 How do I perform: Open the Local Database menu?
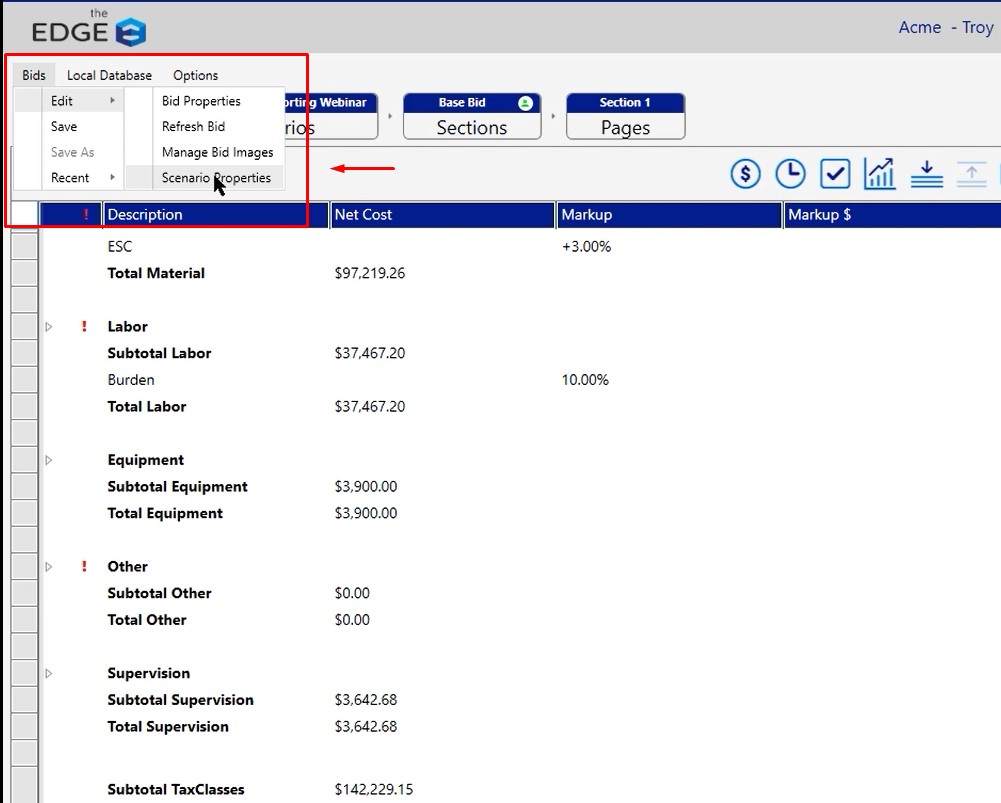[109, 75]
